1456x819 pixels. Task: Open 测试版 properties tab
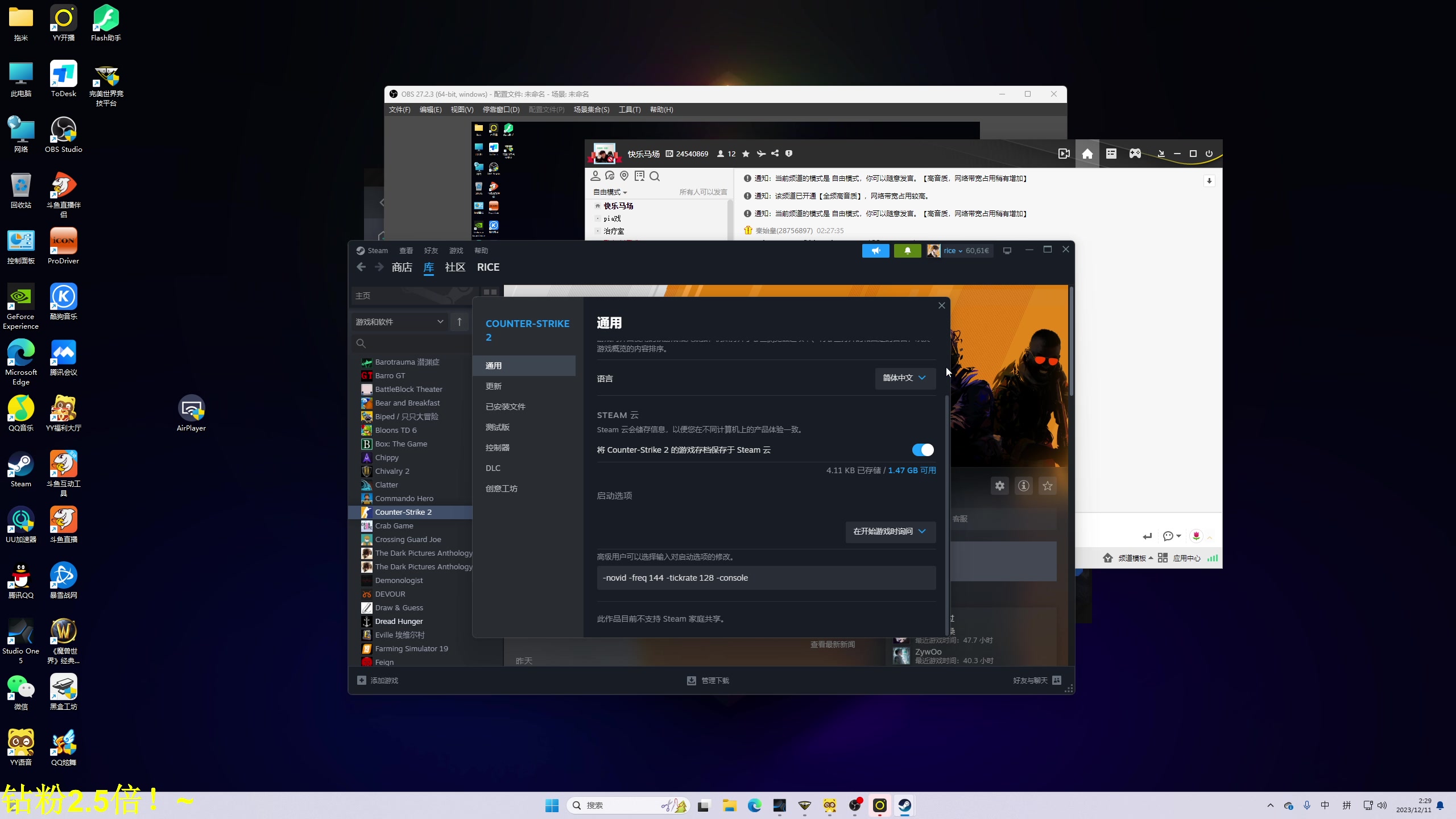[524, 427]
